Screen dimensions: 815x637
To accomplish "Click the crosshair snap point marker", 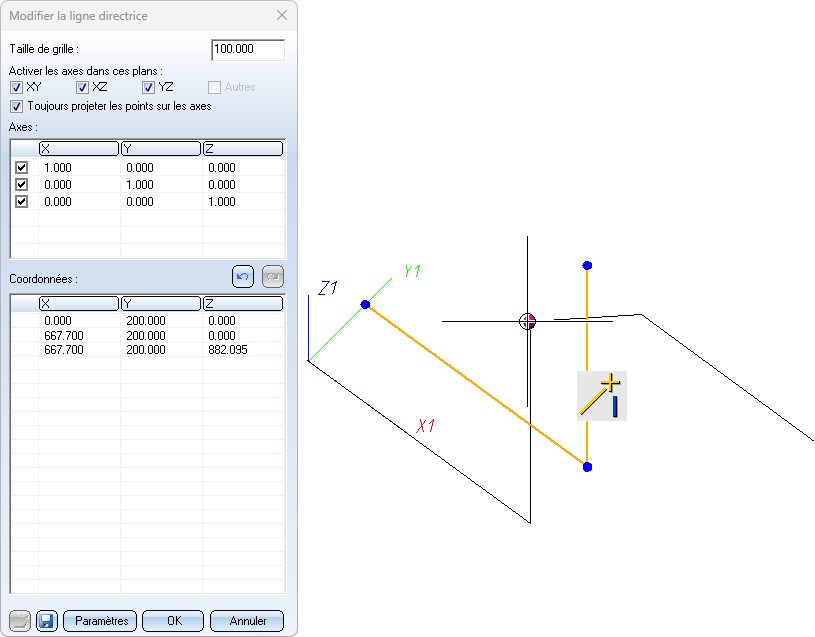I will click(x=527, y=321).
